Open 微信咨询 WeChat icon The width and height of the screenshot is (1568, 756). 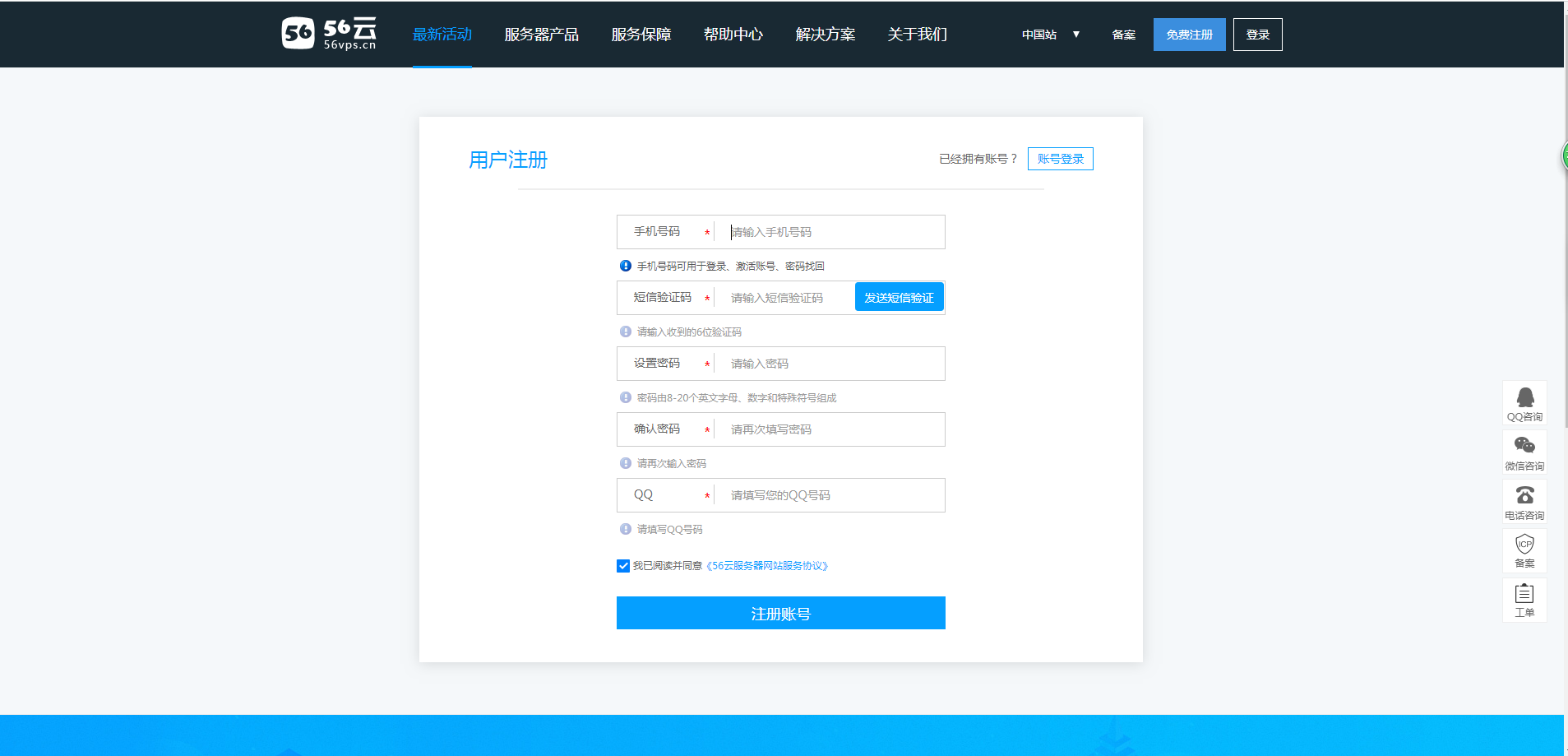coord(1524,452)
